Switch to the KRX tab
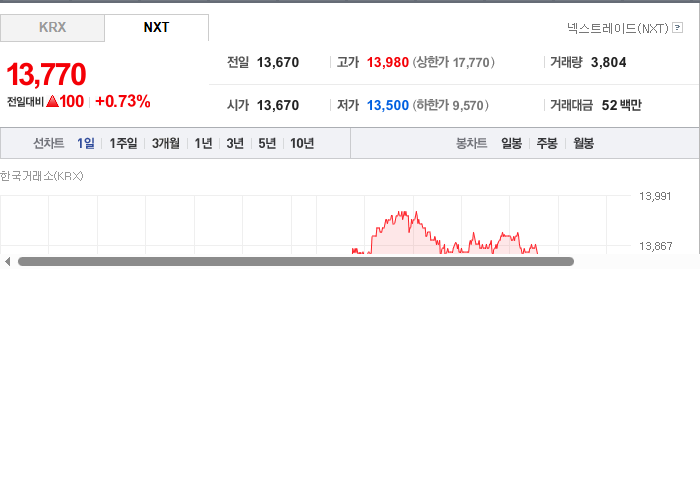The image size is (700, 490). click(x=52, y=28)
